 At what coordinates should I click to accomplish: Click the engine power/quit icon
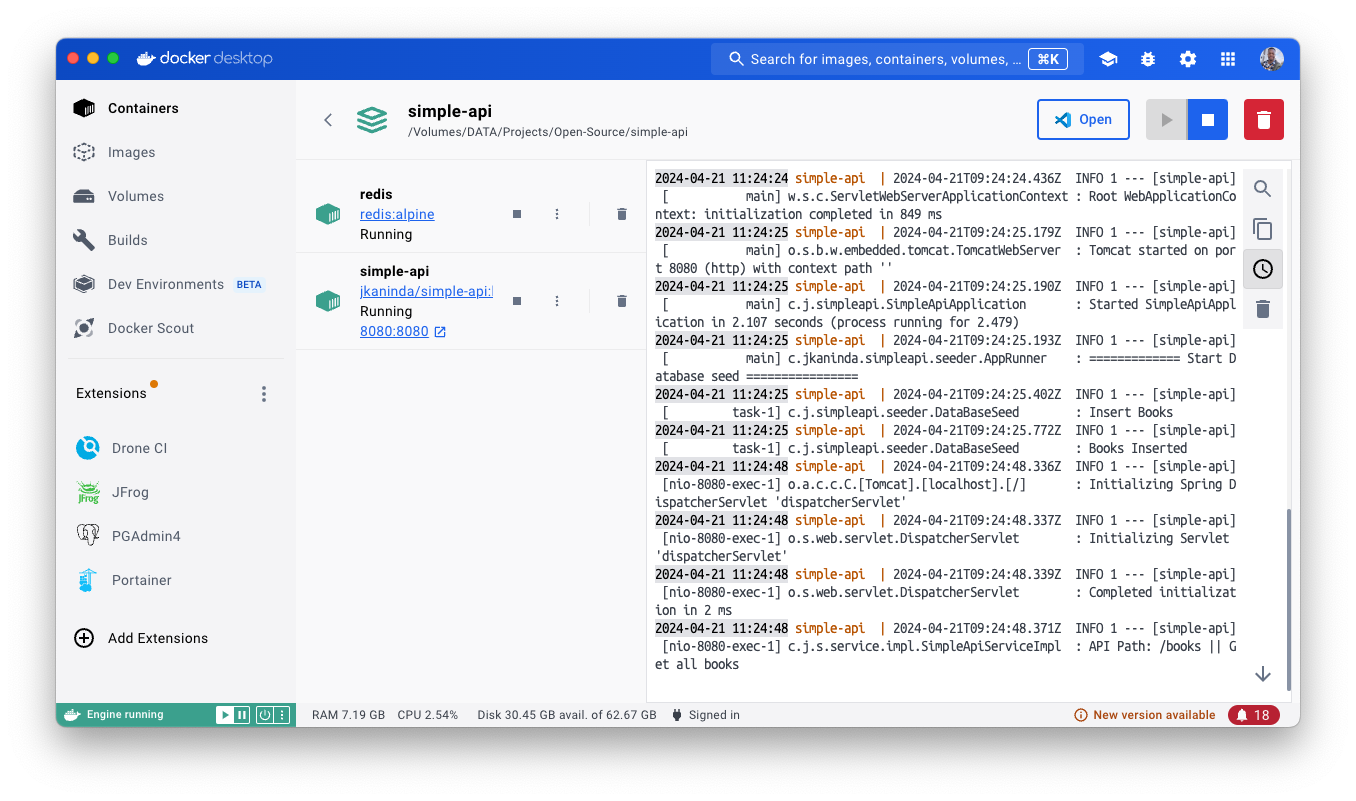[265, 715]
